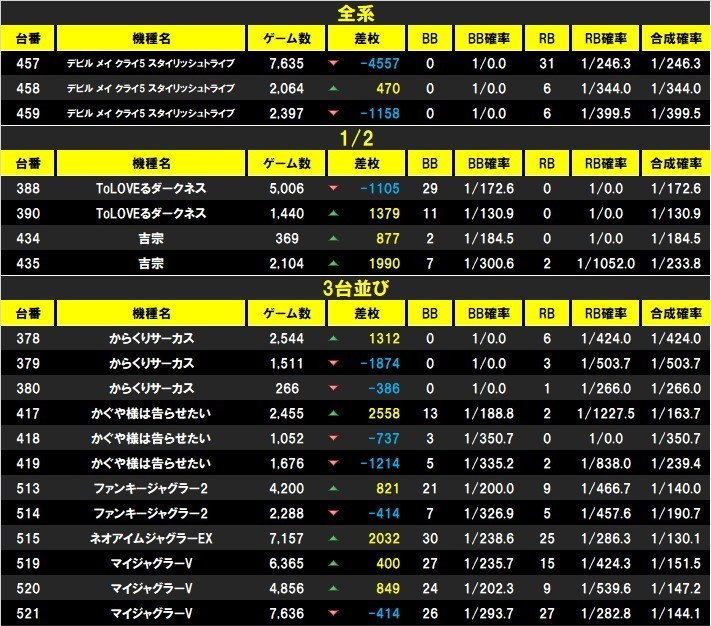
Task: Select game count 6,365
Action: point(287,563)
